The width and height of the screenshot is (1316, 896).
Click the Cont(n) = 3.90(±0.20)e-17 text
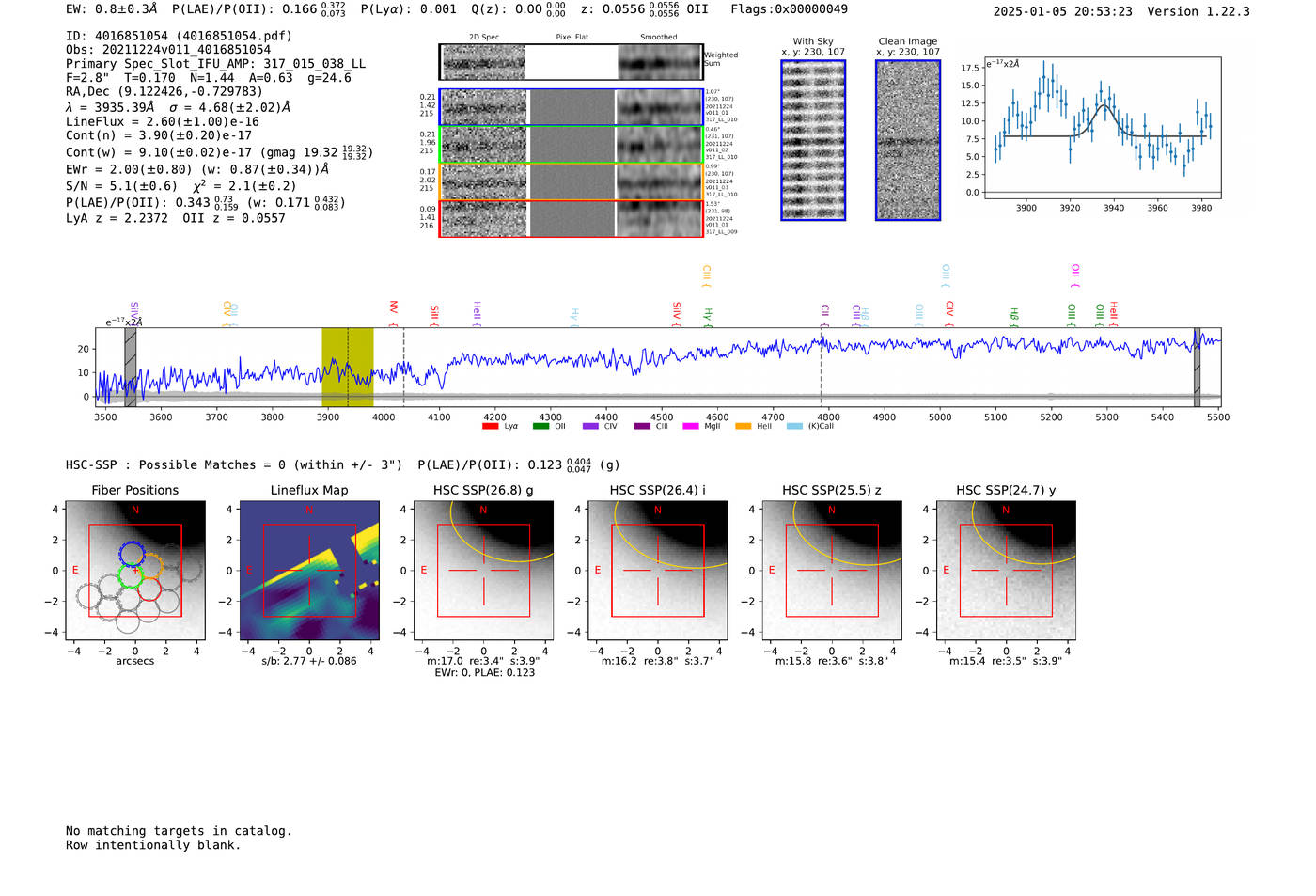[159, 135]
